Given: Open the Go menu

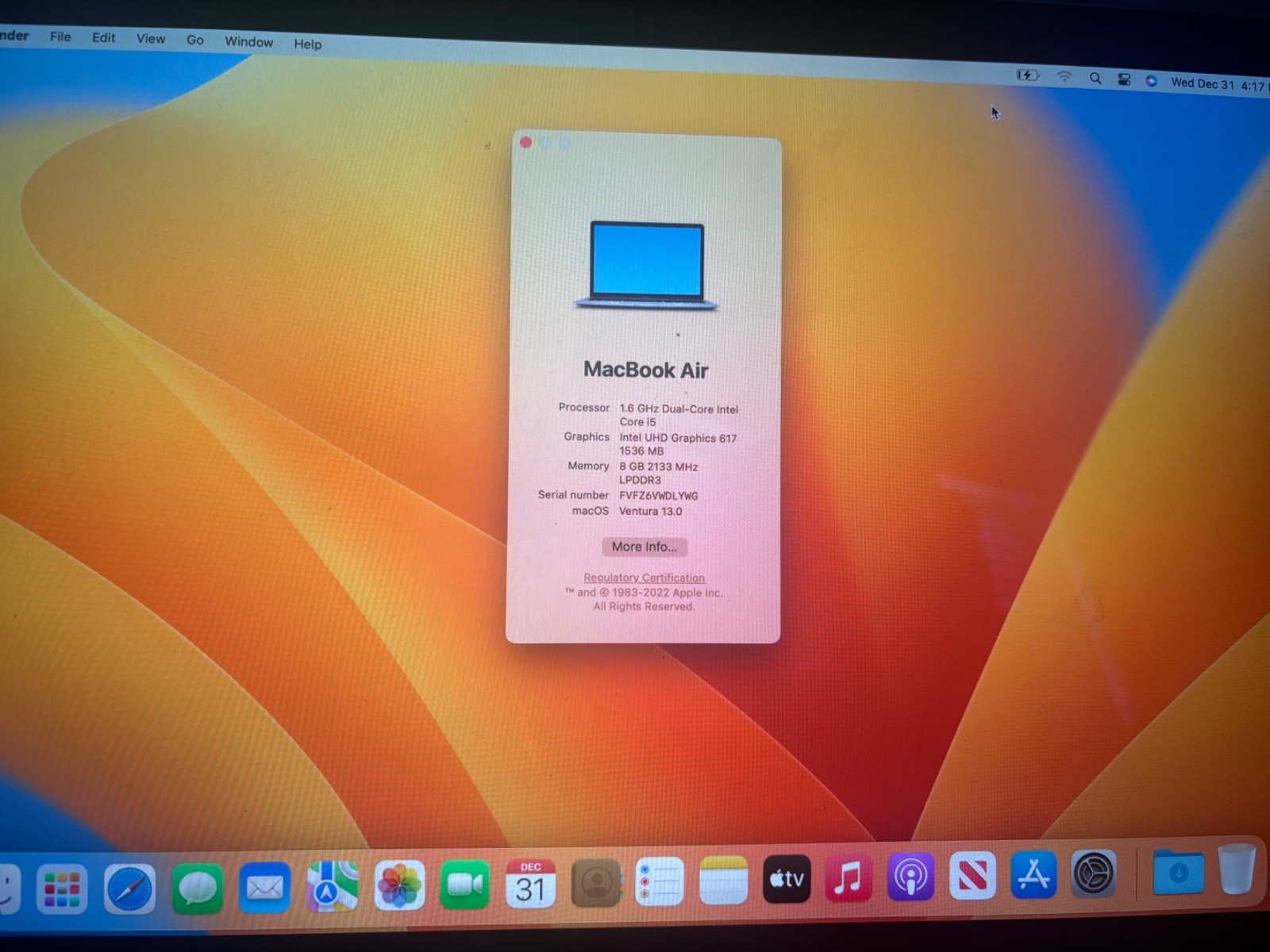Looking at the screenshot, I should tap(195, 40).
